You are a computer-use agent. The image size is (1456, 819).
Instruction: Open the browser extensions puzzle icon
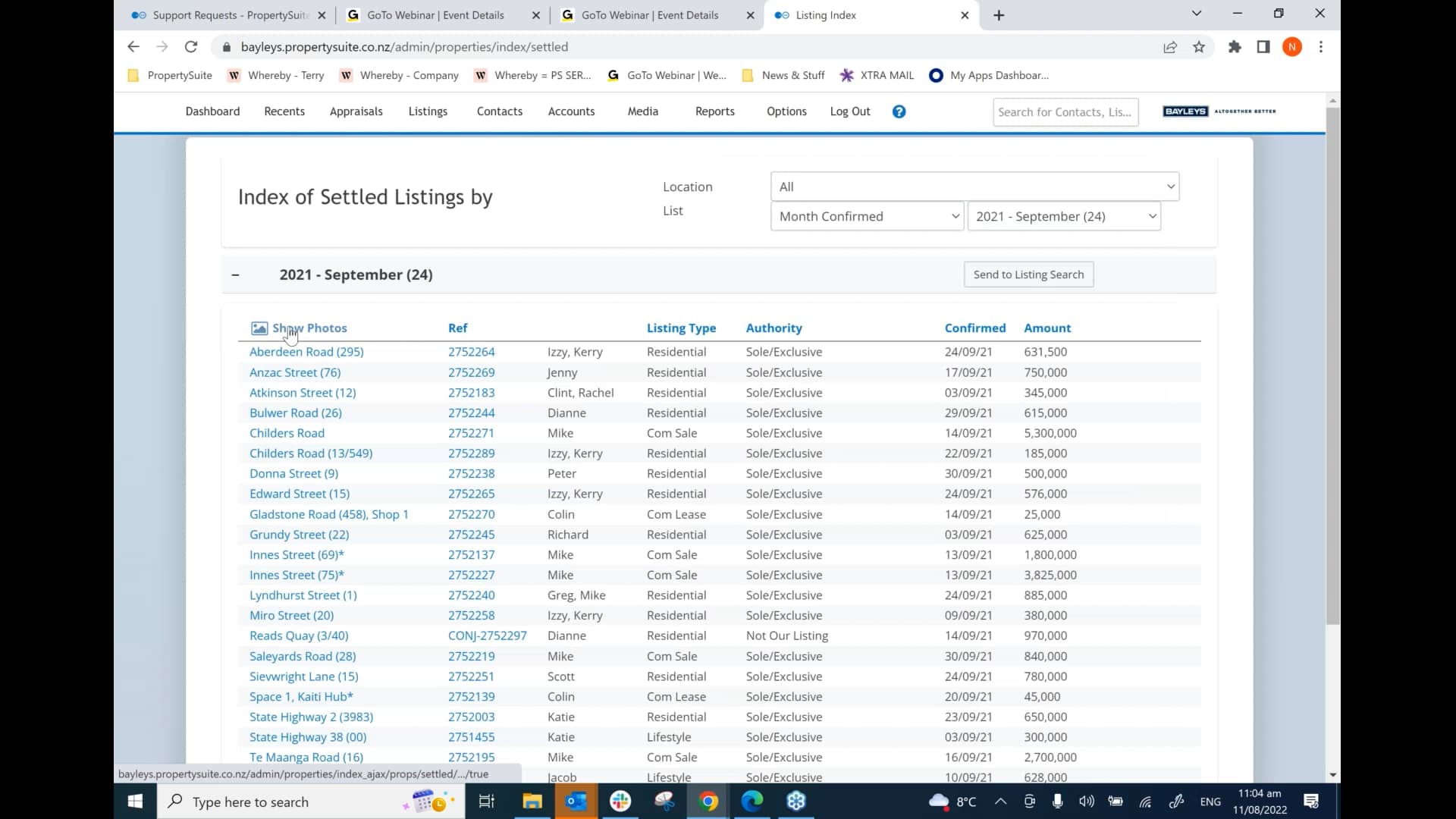[x=1235, y=47]
